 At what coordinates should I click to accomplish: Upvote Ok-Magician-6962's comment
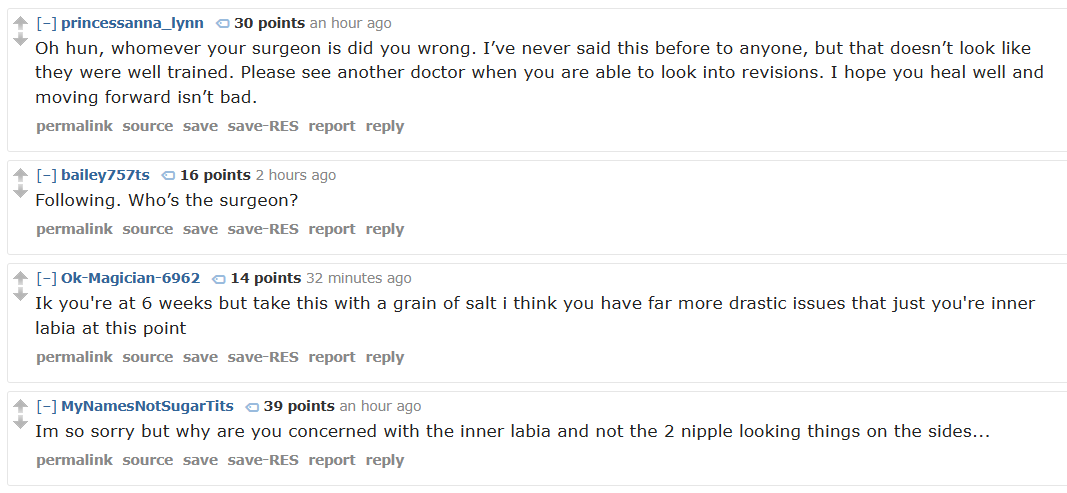(19, 278)
